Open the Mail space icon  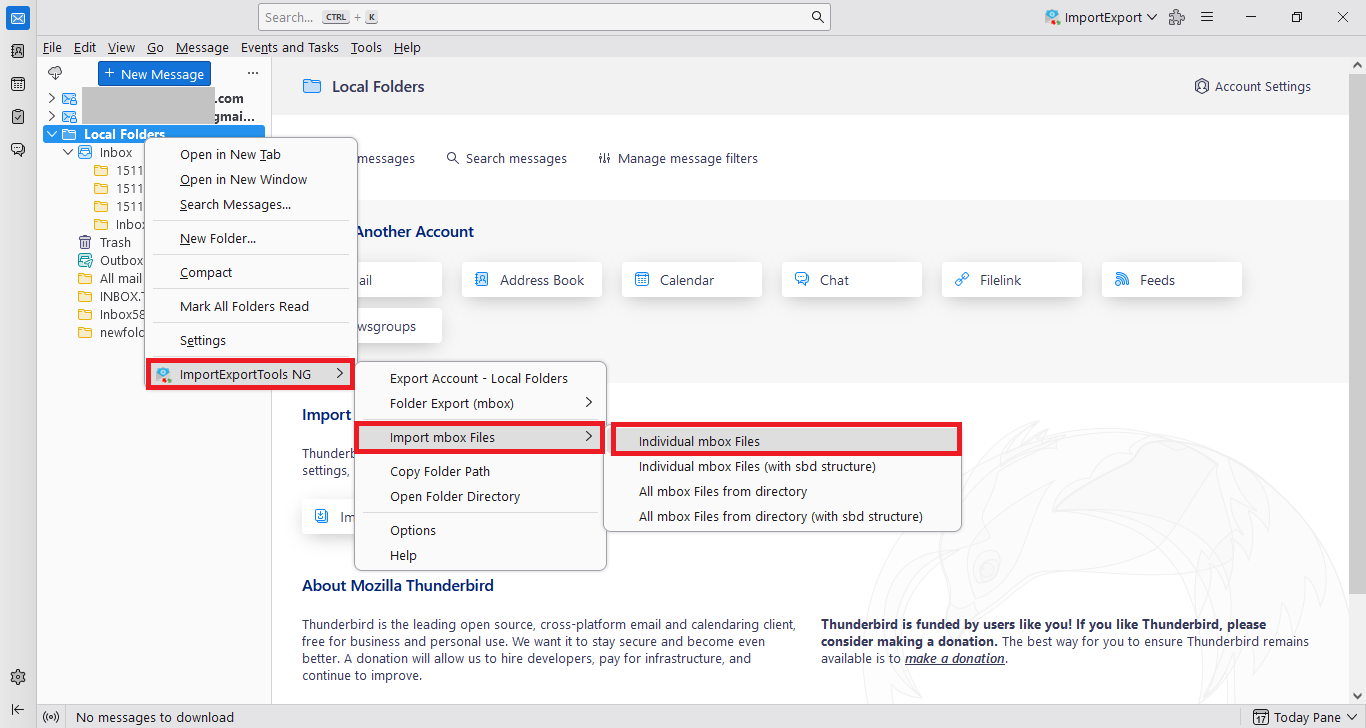point(18,17)
